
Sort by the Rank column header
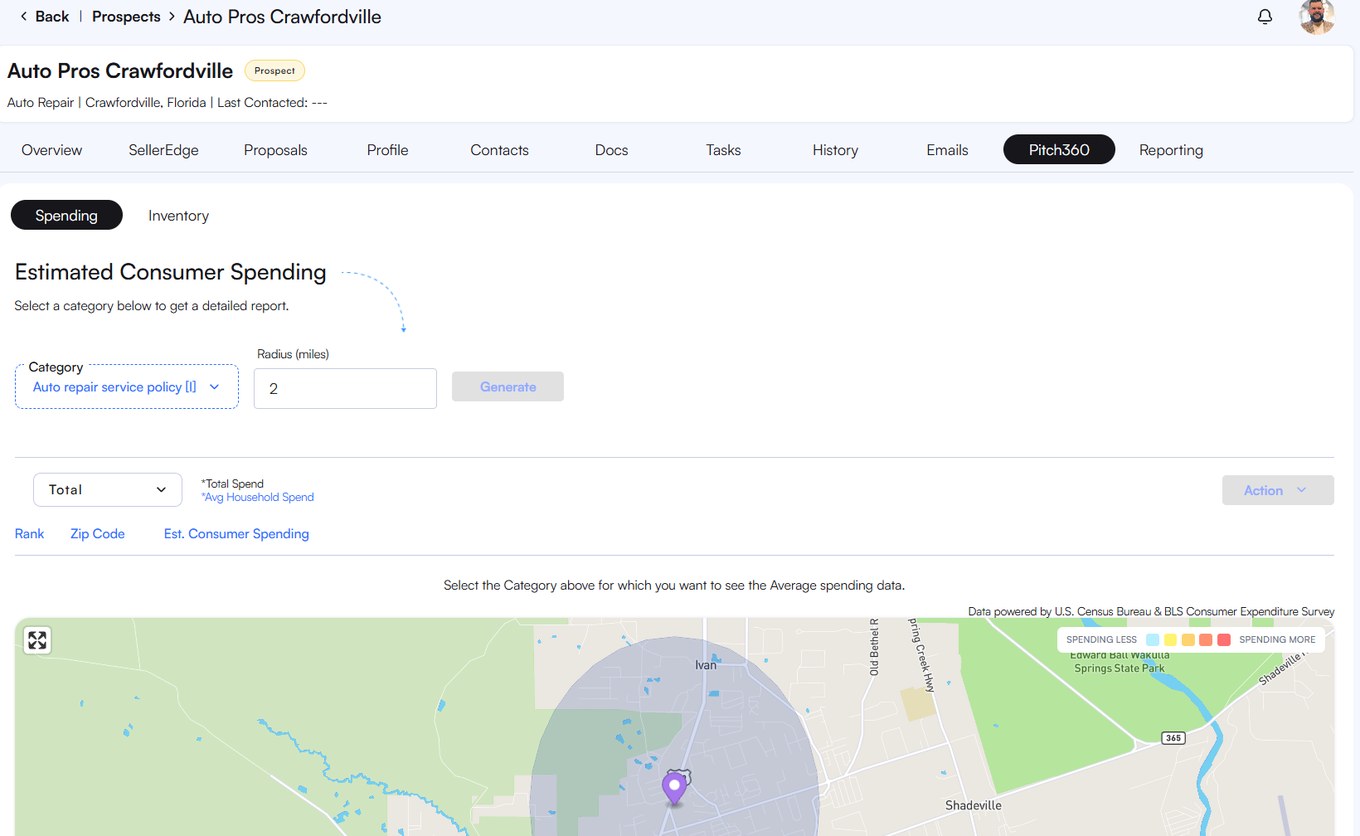pyautogui.click(x=29, y=534)
